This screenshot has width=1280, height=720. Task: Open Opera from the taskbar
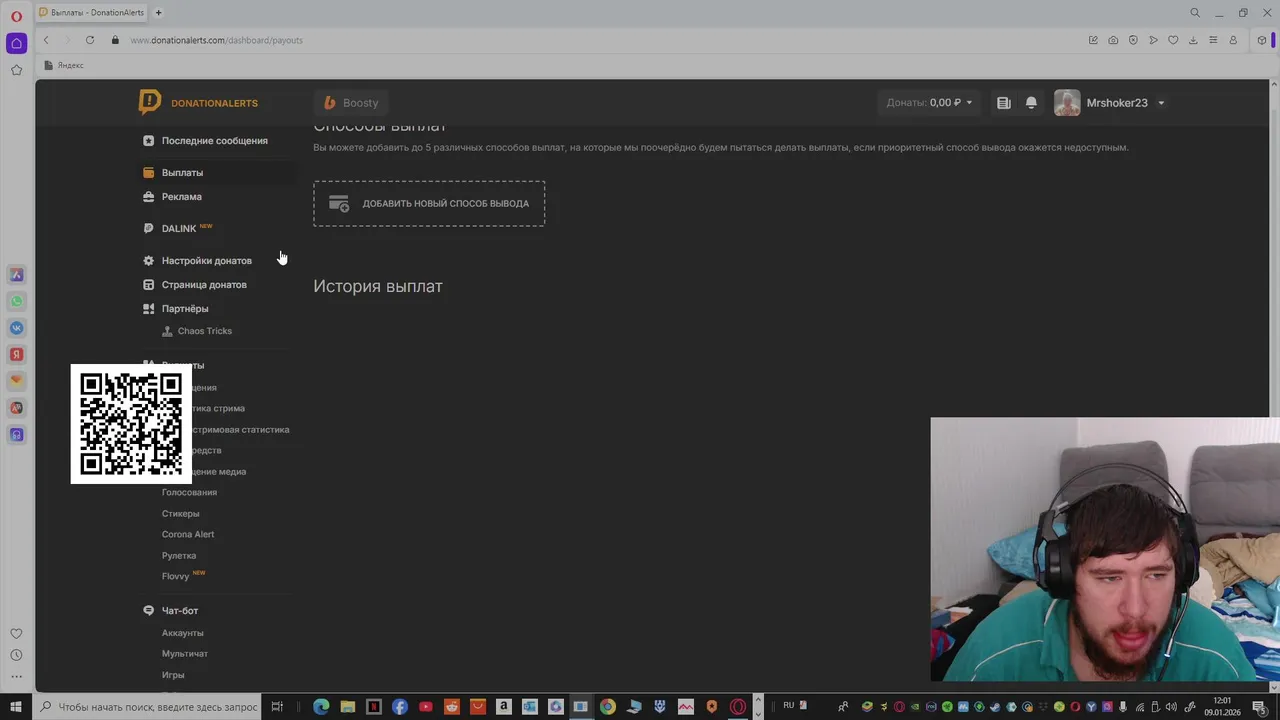pos(738,707)
